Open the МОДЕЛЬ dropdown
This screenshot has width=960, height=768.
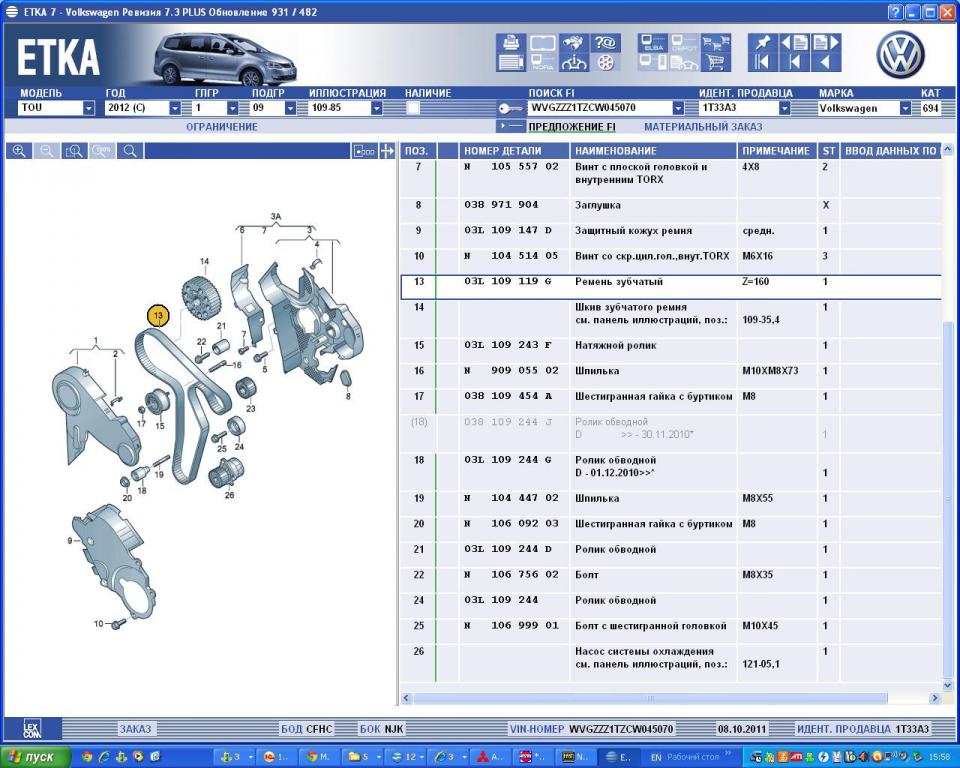point(89,108)
